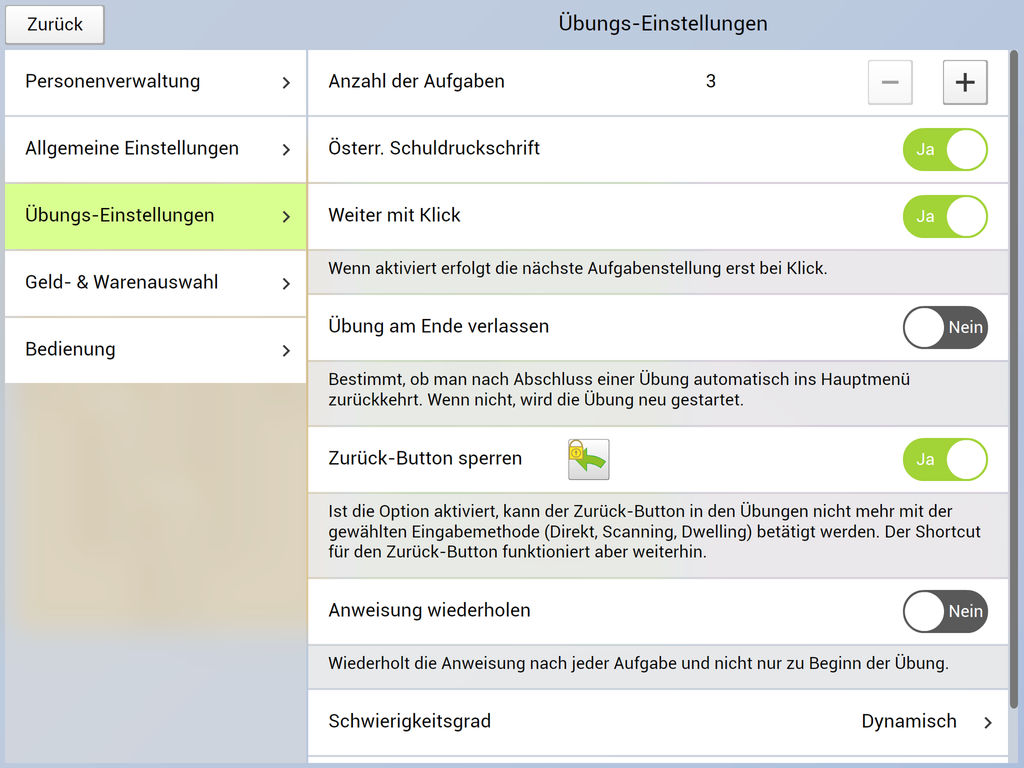1024x768 pixels.
Task: Enable Übung am Ende verlassen
Action: (944, 327)
